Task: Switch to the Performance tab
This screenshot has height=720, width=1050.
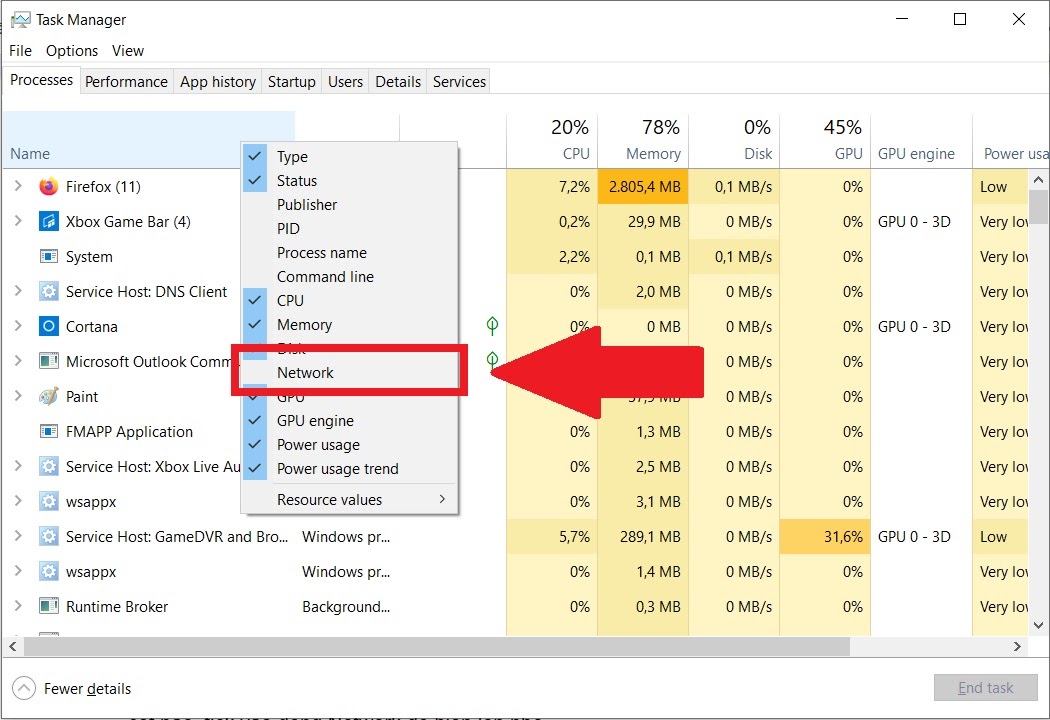Action: point(126,81)
